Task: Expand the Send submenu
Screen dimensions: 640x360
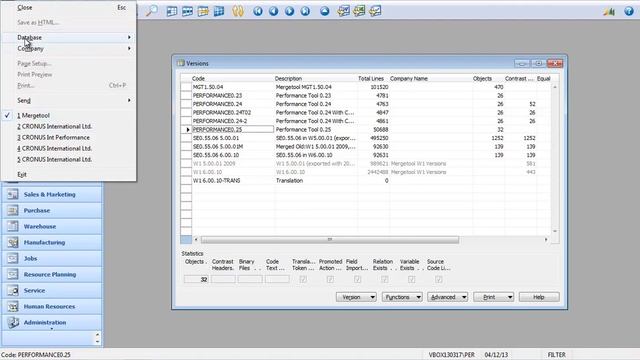Action: click(x=69, y=100)
